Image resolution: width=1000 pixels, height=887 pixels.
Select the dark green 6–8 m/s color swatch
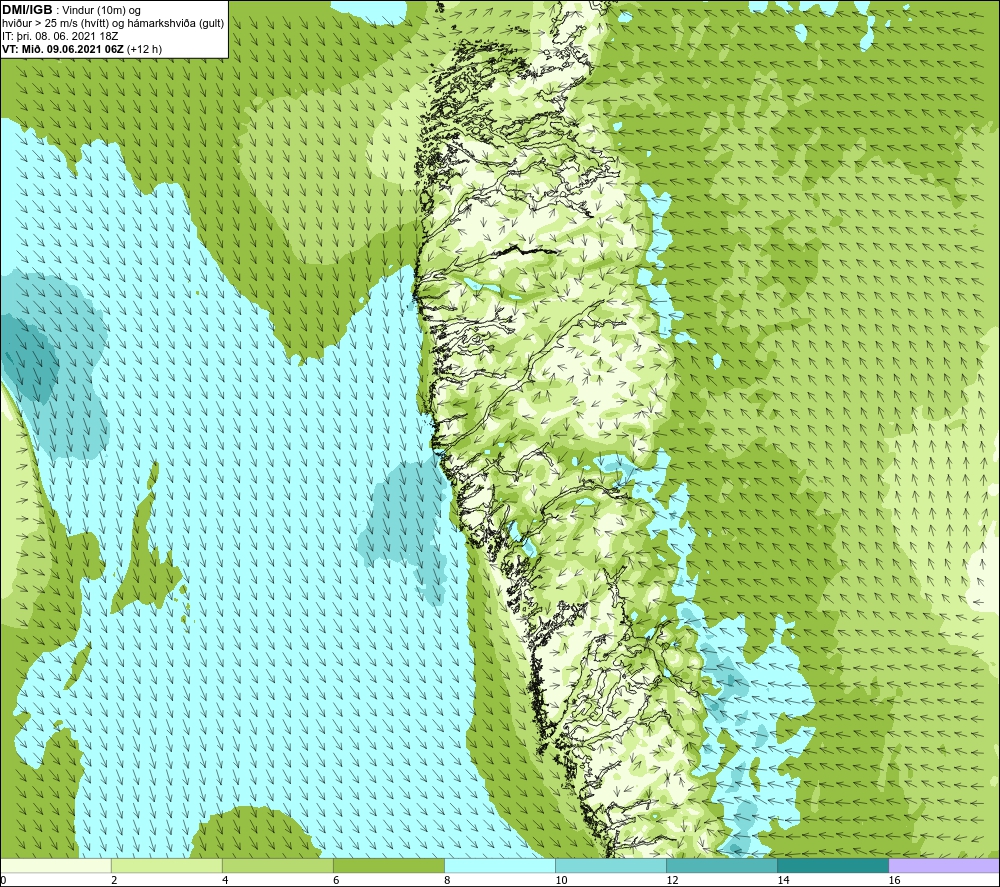tap(389, 866)
